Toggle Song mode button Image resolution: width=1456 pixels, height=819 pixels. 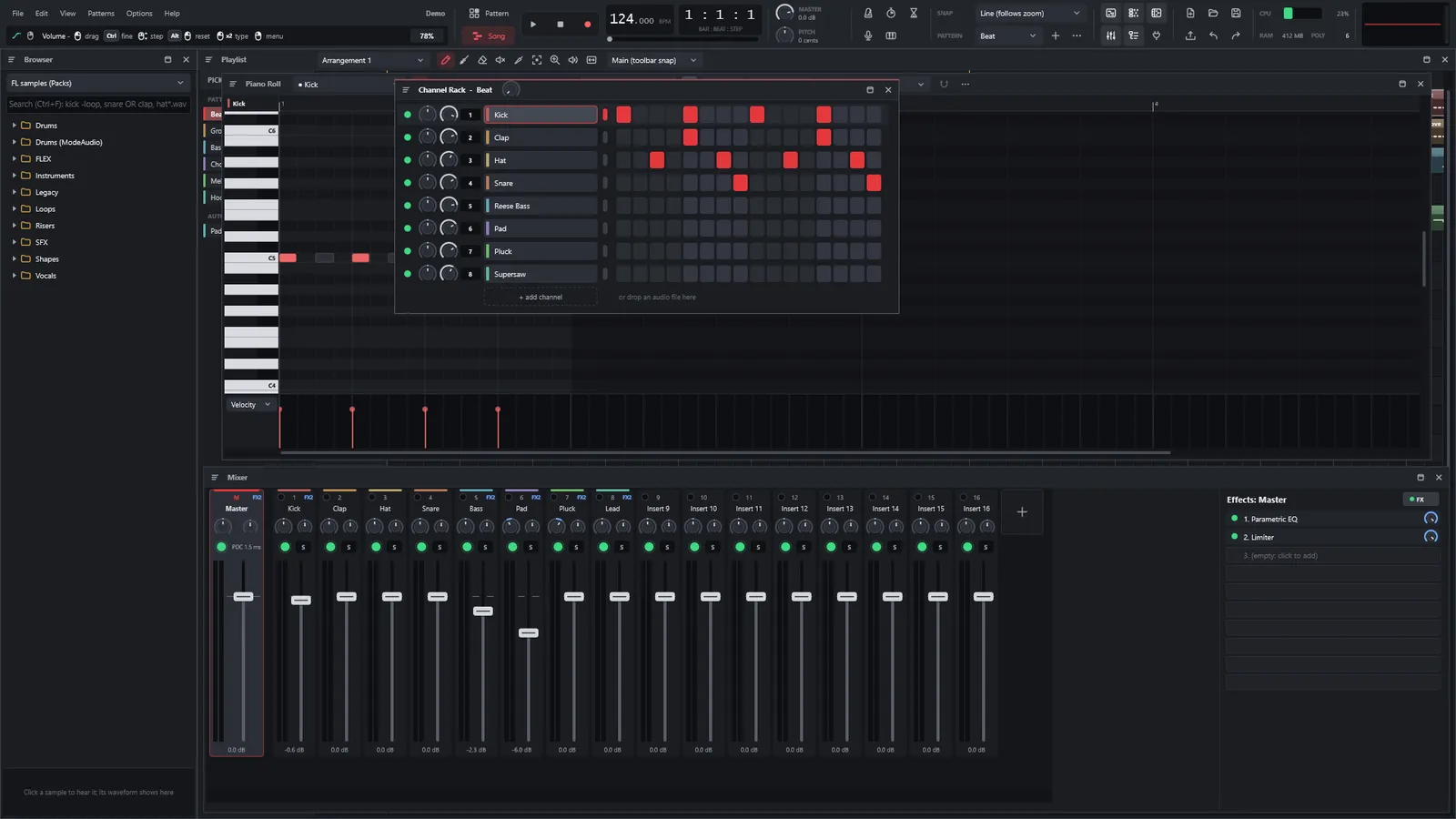[x=489, y=35]
